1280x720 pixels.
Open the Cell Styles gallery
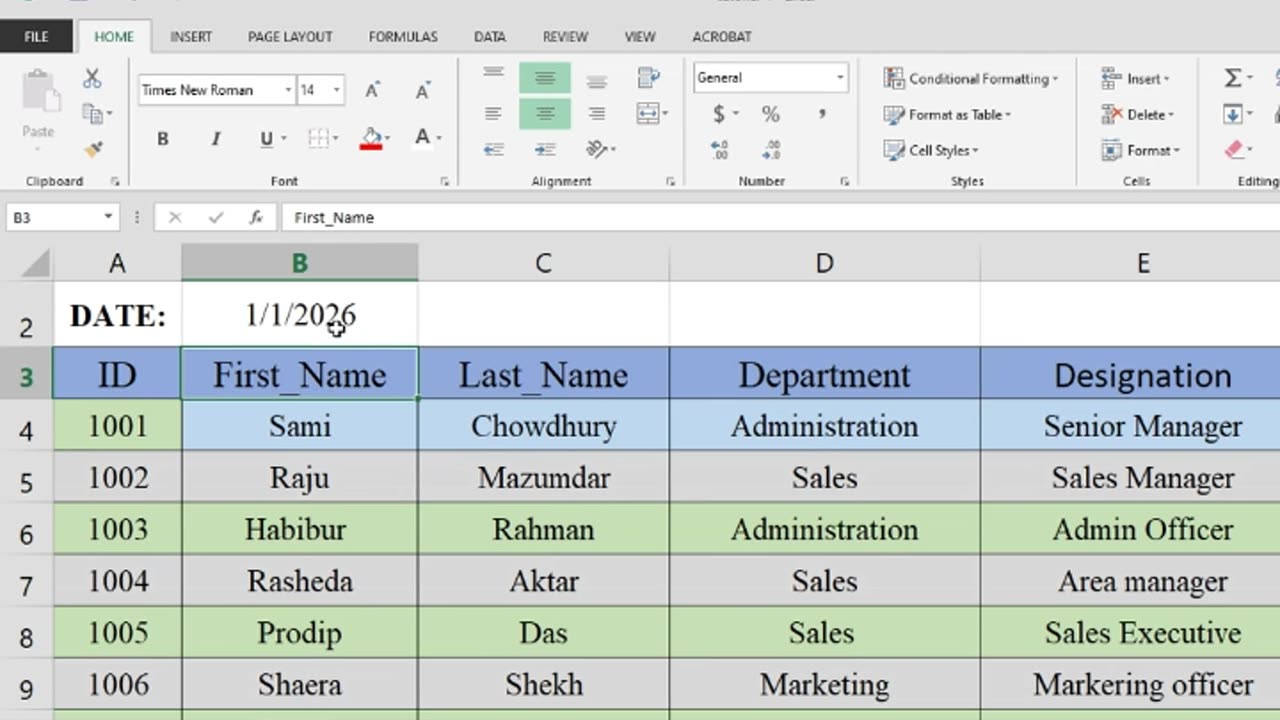click(x=930, y=151)
